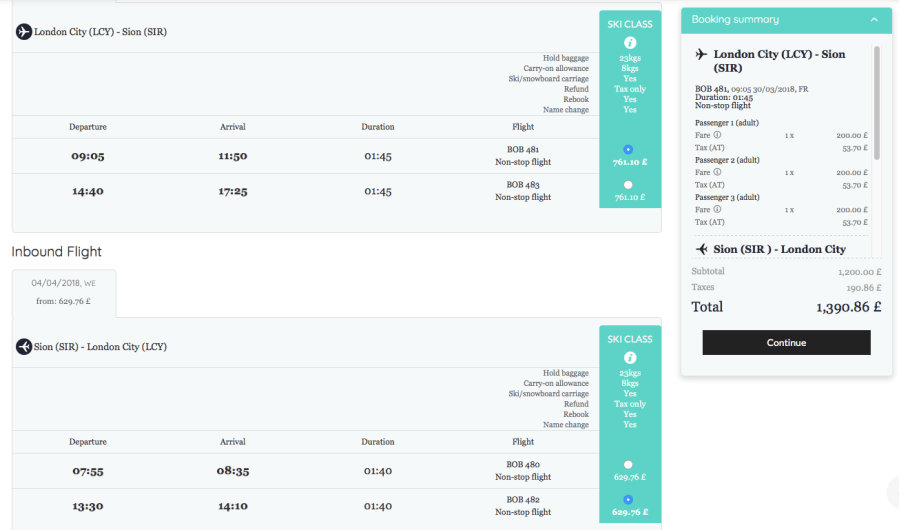Choose the 07:55 BOB 480 inbound radio button
899x530 pixels.
[627, 464]
